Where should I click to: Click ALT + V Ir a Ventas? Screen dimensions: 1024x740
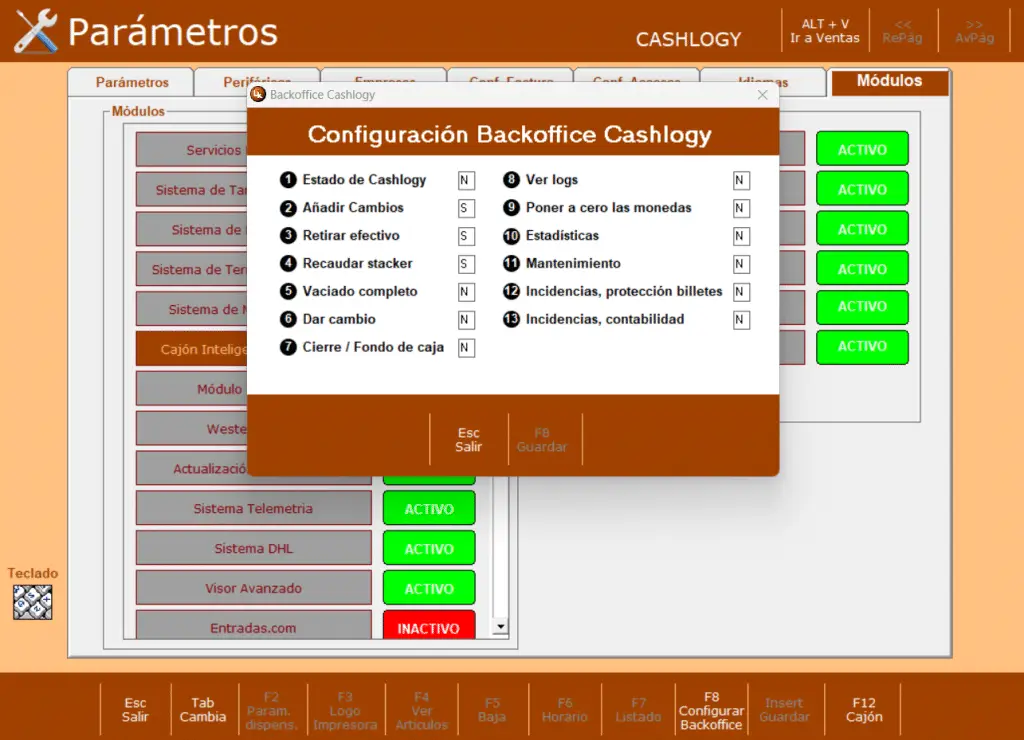tap(825, 31)
